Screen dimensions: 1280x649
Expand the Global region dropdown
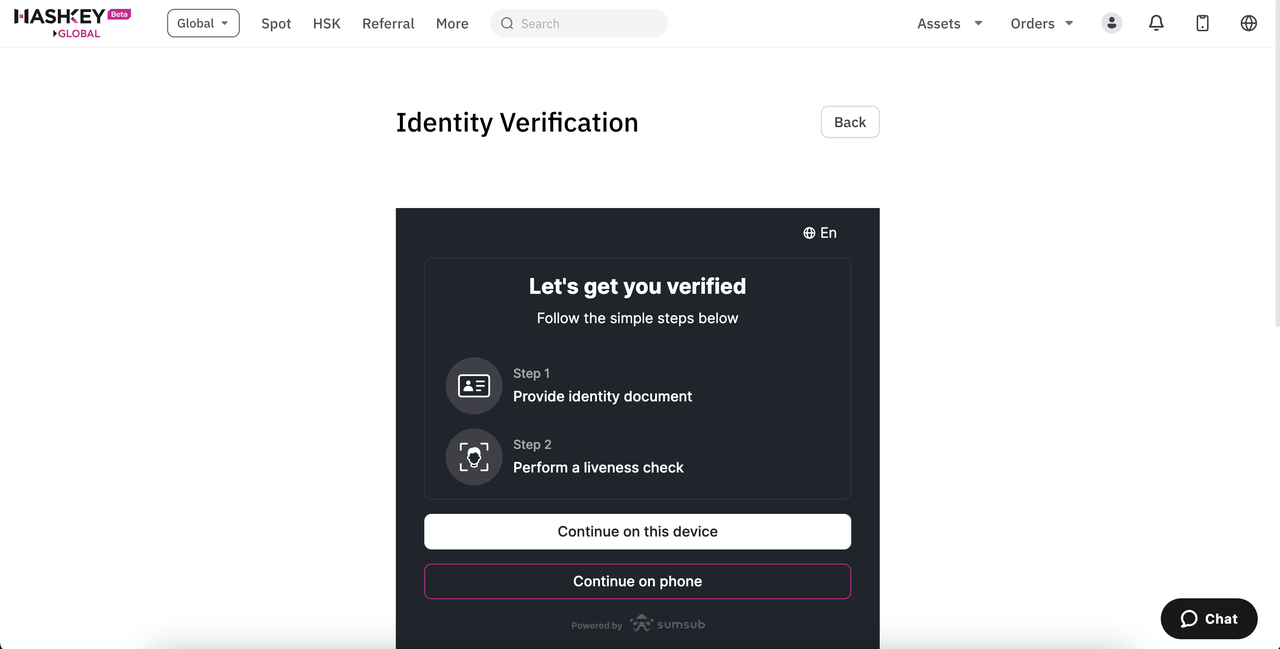click(x=203, y=23)
